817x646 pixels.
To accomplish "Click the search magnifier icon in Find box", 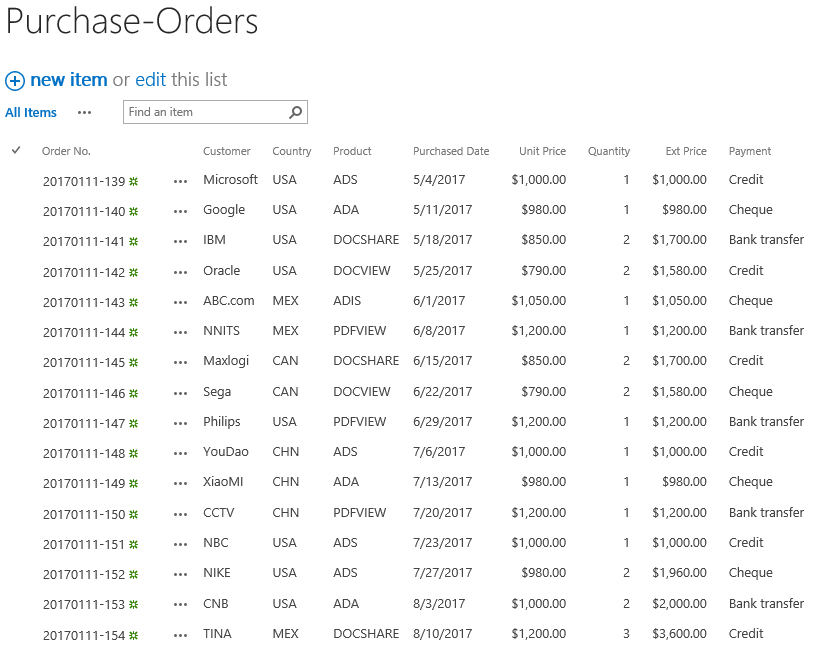I will (295, 112).
